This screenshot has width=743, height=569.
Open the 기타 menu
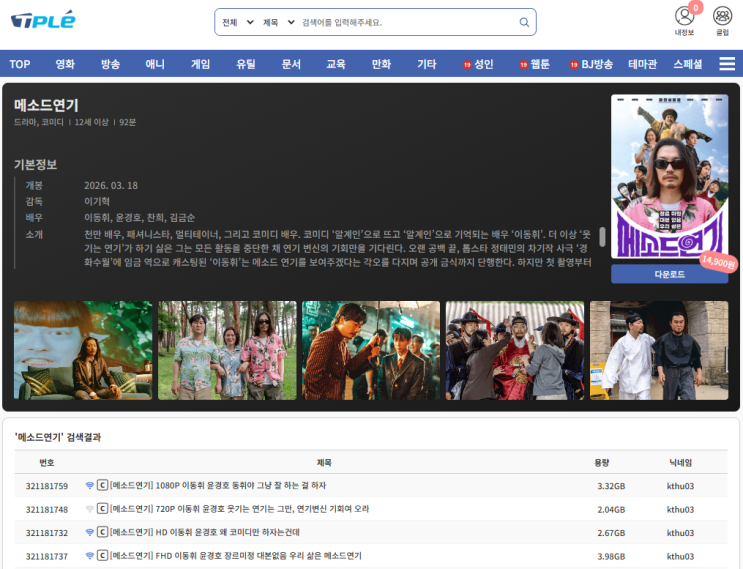426,64
